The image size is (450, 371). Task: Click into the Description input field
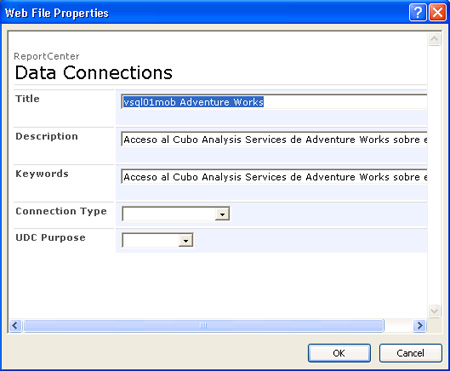274,139
